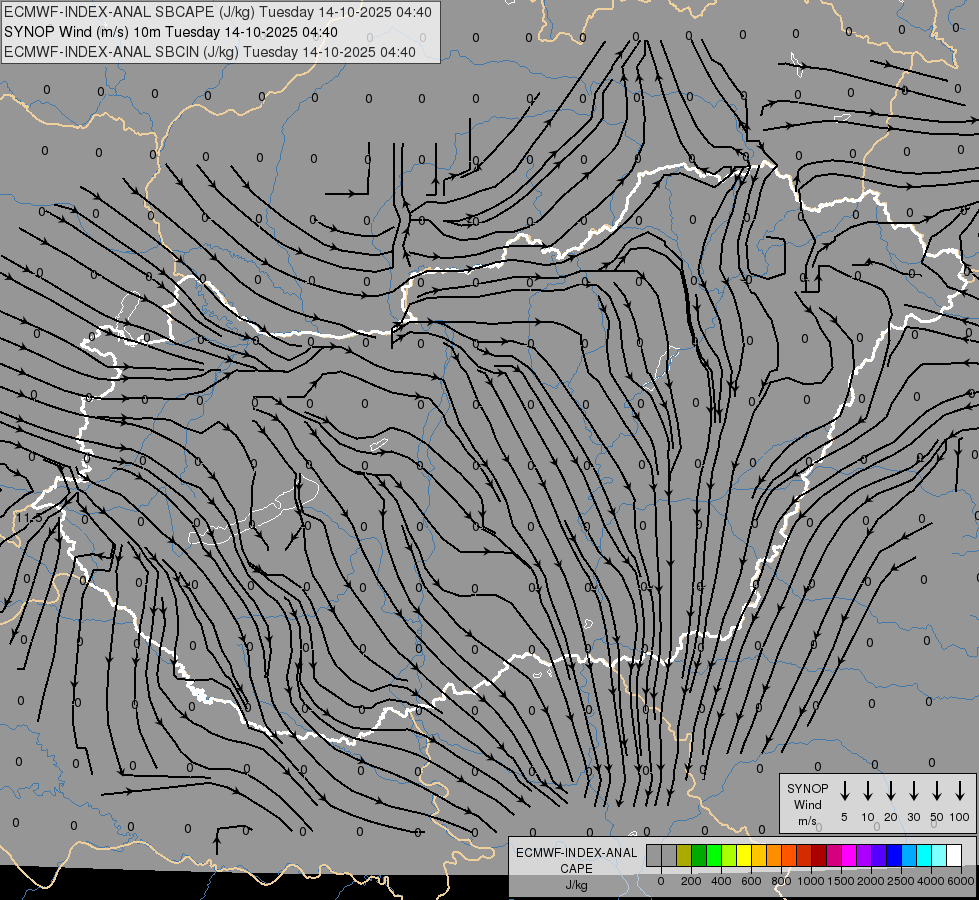Click the 50 m/s wind arrow symbol
Image resolution: width=979 pixels, height=900 pixels.
(937, 791)
